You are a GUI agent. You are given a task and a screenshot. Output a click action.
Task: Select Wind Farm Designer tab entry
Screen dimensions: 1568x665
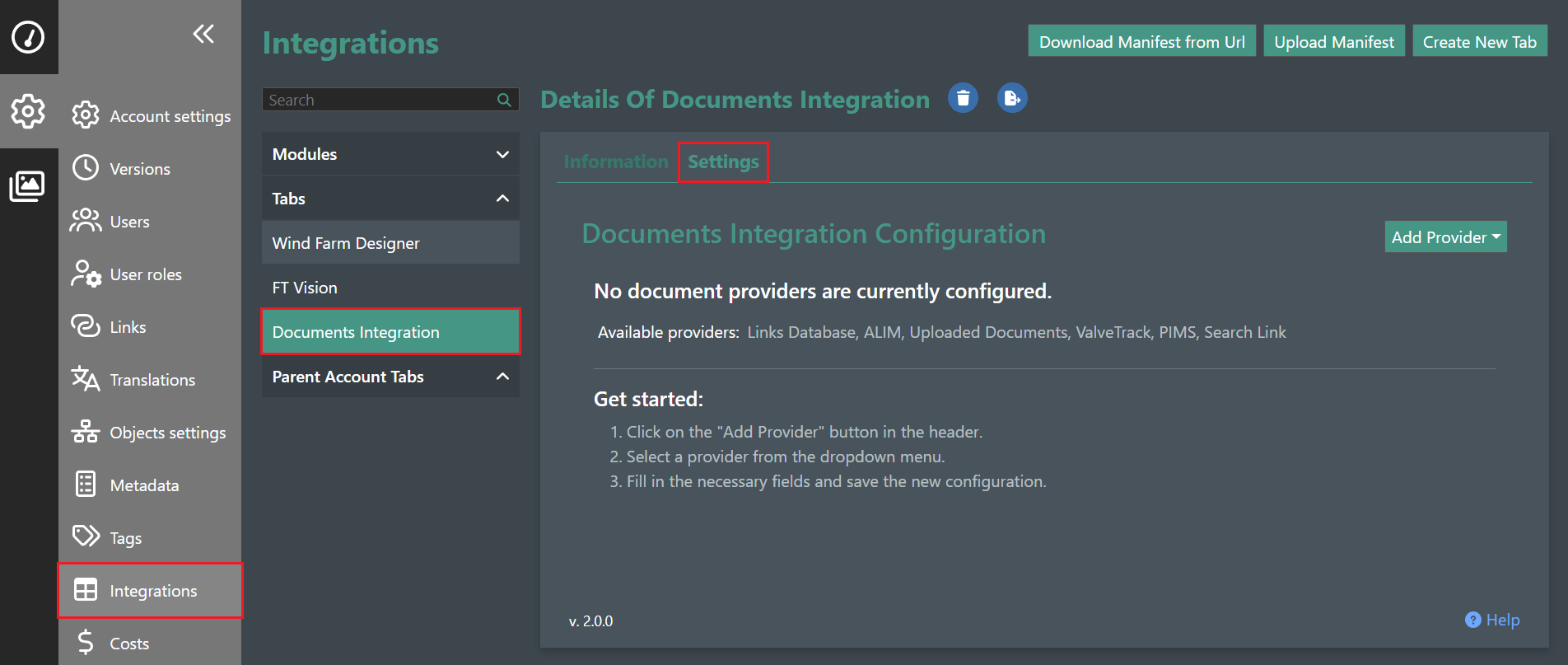(x=390, y=243)
